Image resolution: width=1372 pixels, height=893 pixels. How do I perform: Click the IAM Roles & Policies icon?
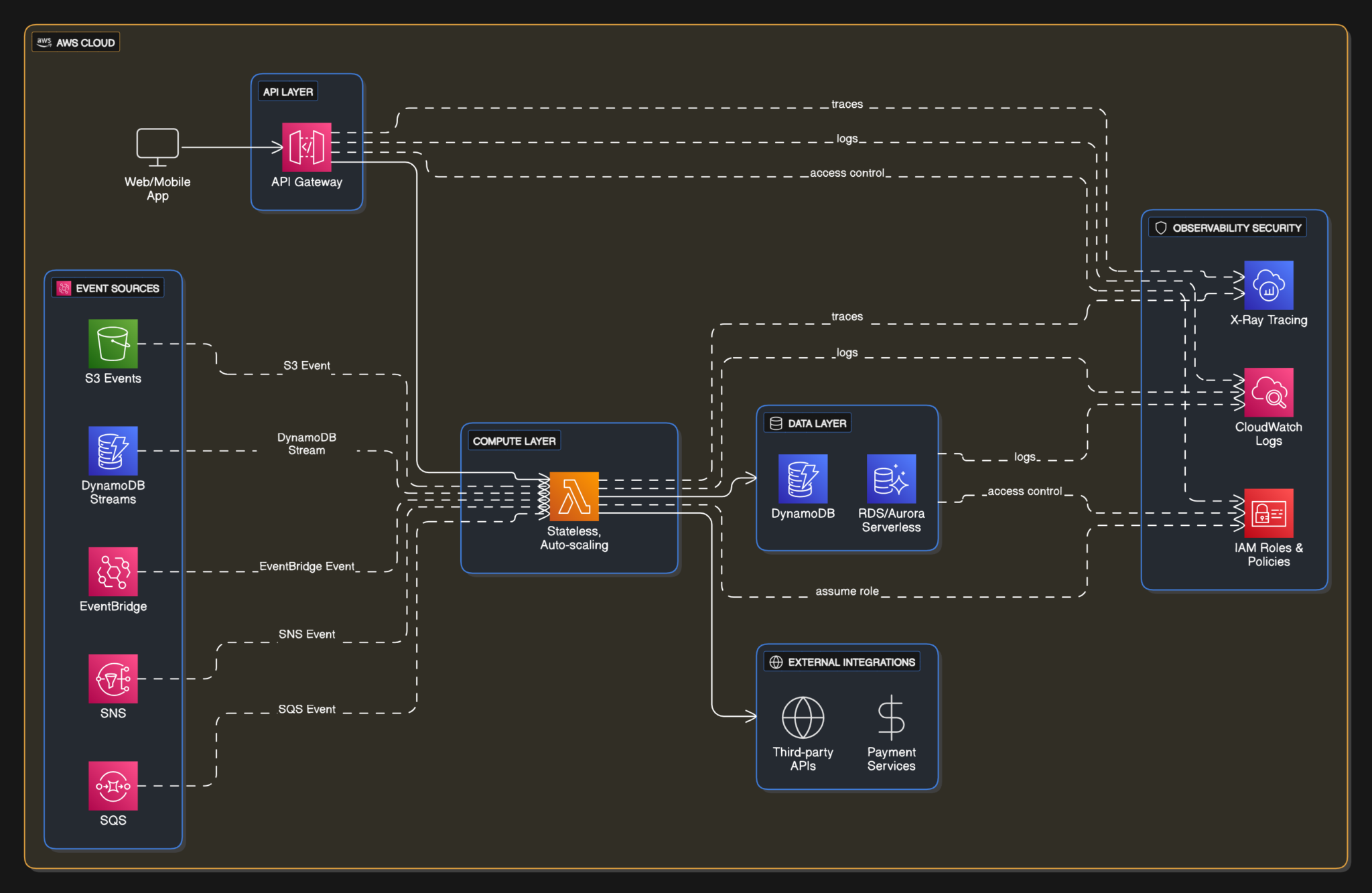[1268, 514]
